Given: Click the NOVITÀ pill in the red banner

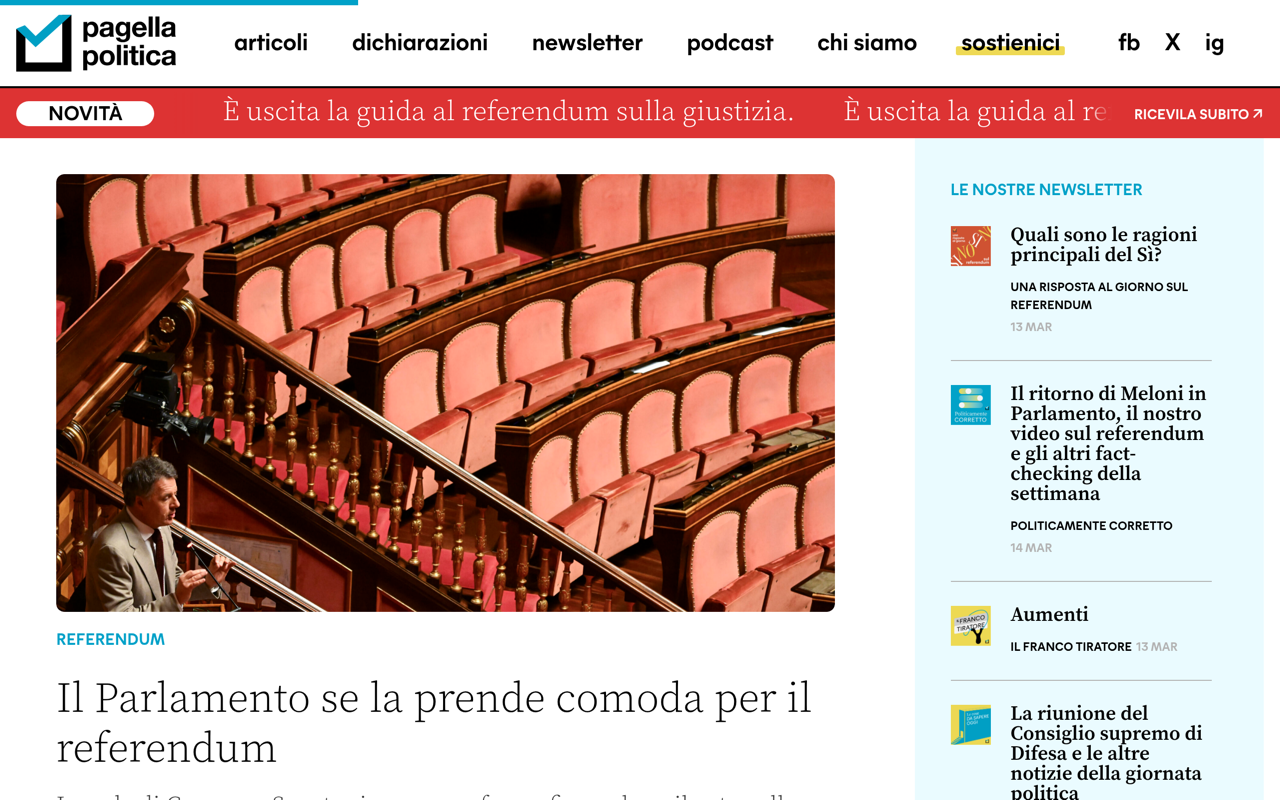Looking at the screenshot, I should (x=84, y=113).
